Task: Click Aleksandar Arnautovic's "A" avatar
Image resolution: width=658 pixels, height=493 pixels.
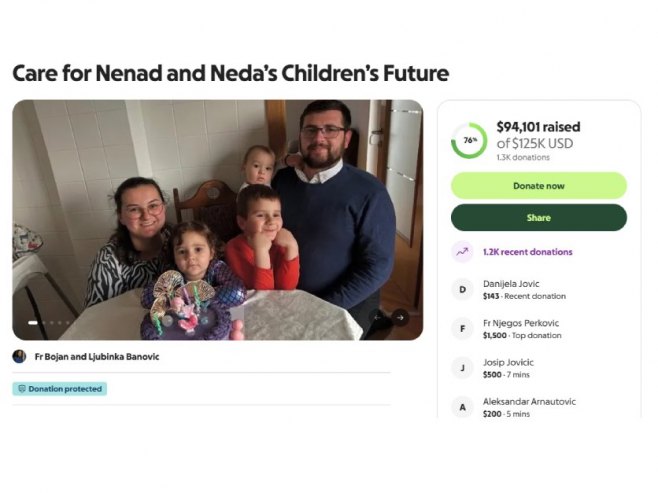Action: [462, 407]
